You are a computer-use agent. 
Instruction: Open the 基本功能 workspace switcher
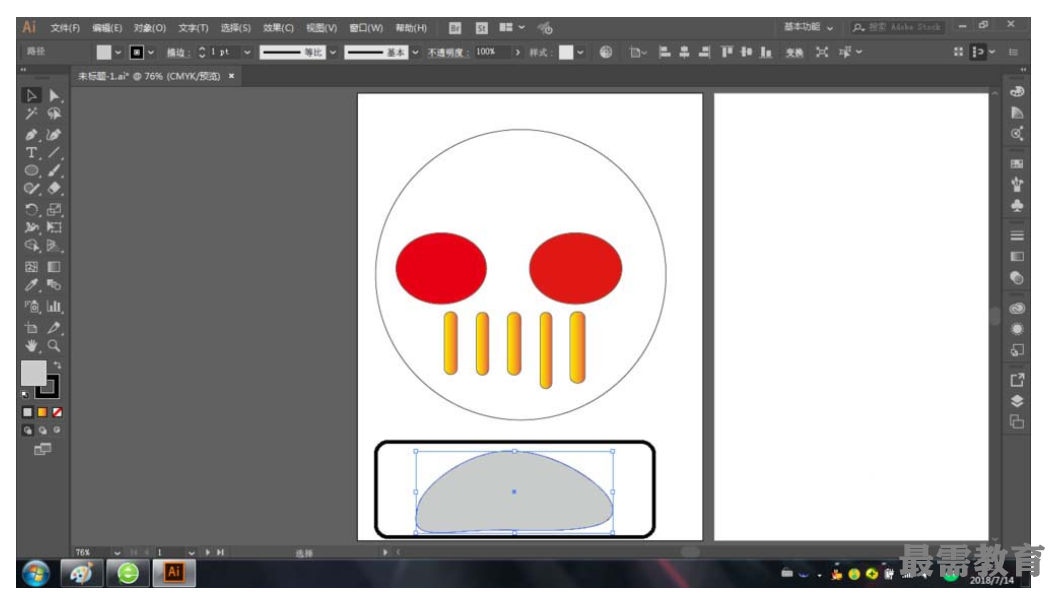pyautogui.click(x=809, y=27)
